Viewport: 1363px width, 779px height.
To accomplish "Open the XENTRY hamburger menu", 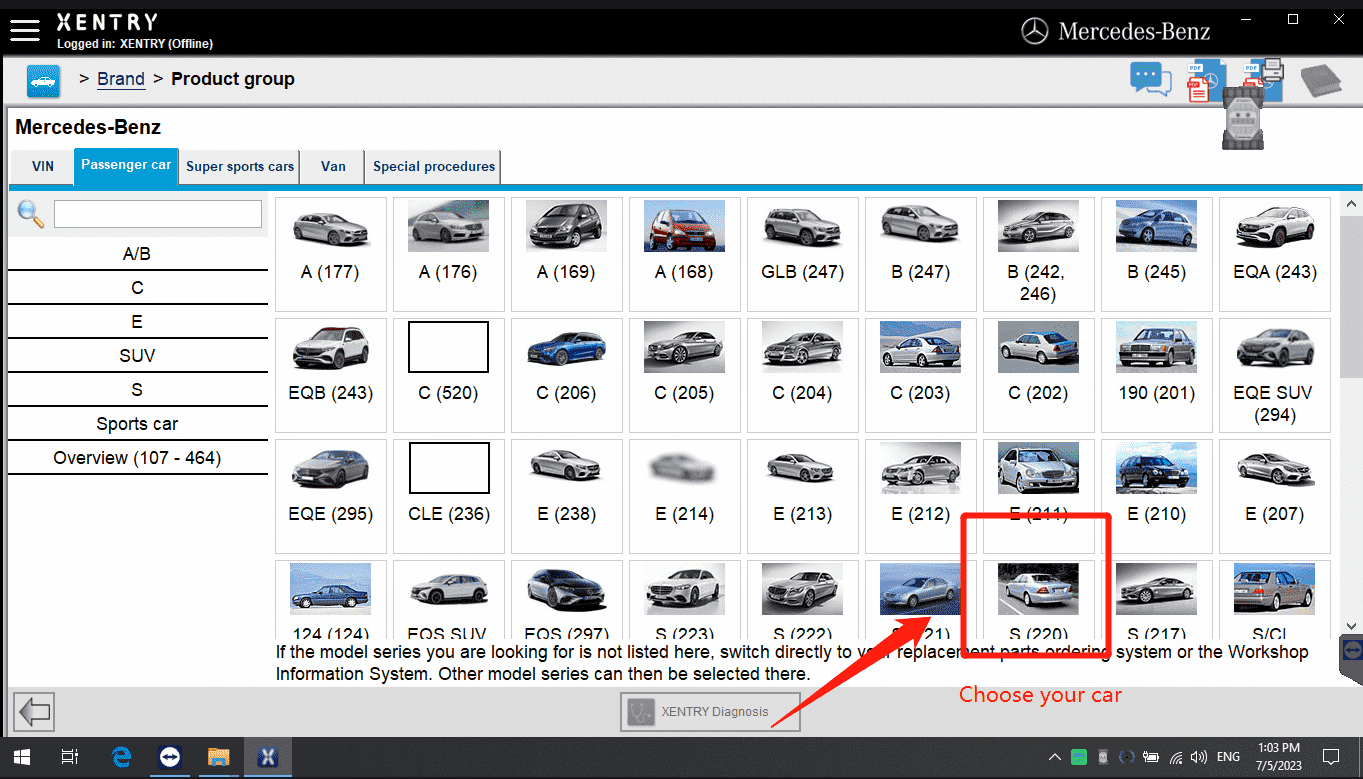I will [x=24, y=30].
